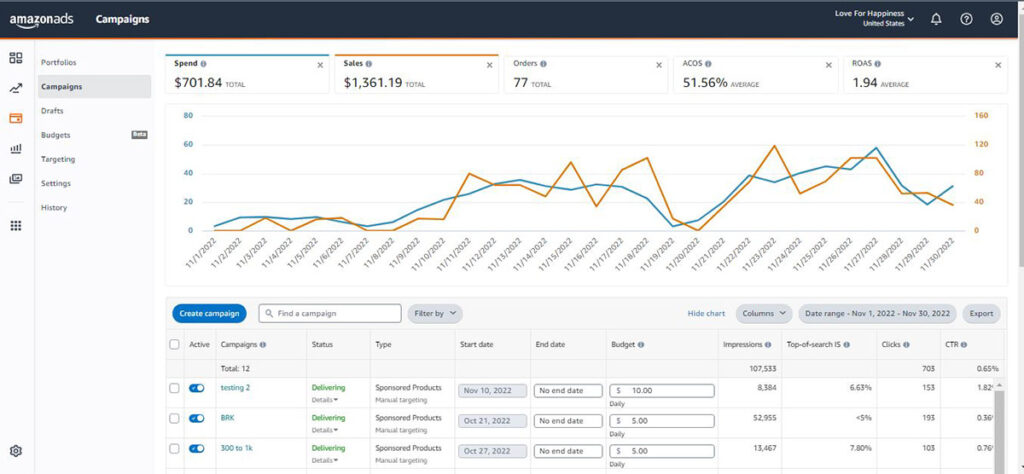Click the Create campaign button
The width and height of the screenshot is (1024, 474).
pos(210,313)
